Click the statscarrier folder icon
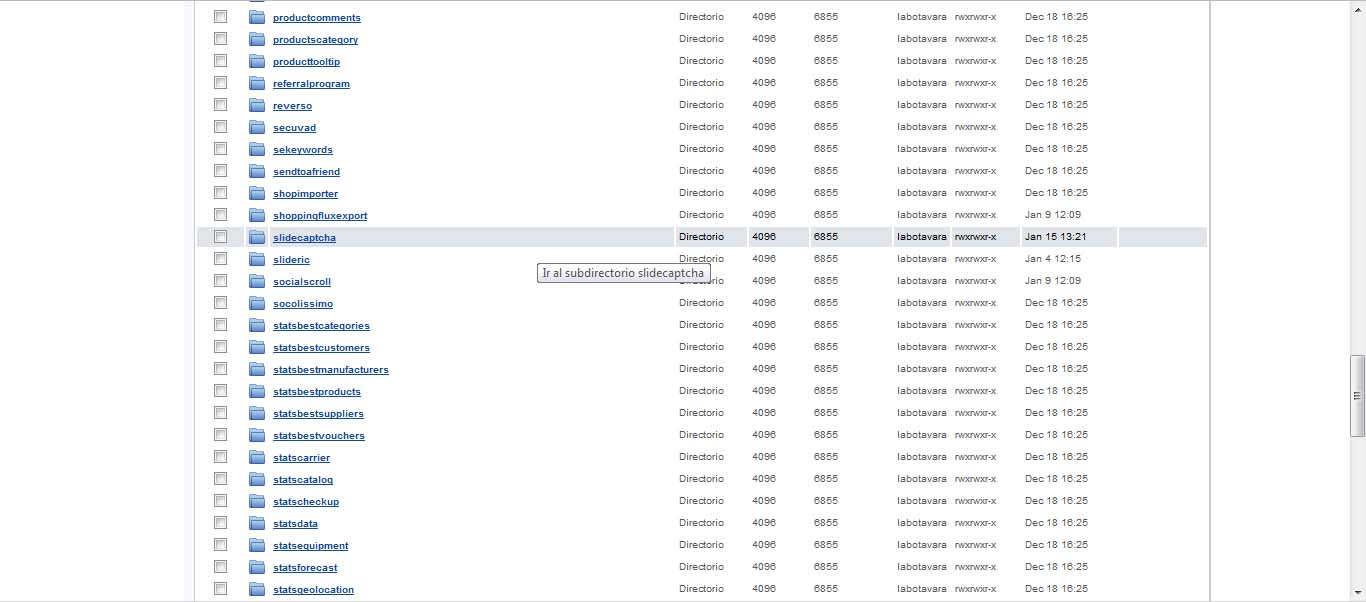1366x602 pixels. coord(257,457)
